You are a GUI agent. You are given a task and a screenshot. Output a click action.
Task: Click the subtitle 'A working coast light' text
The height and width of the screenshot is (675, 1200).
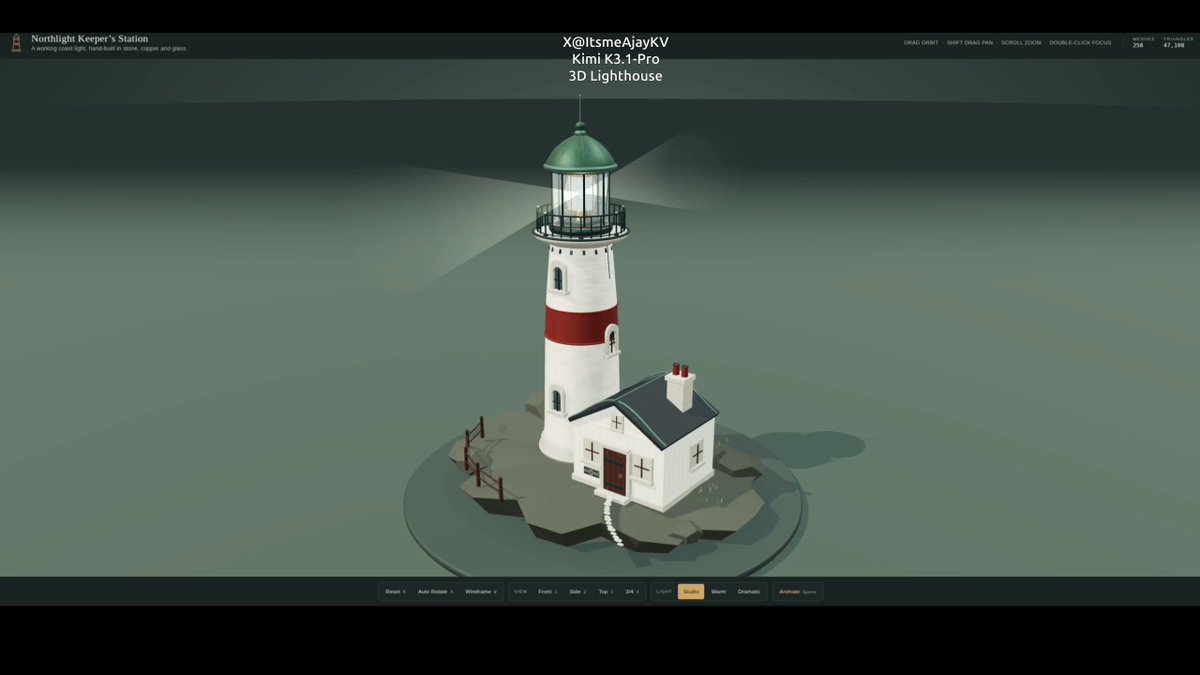[x=109, y=49]
